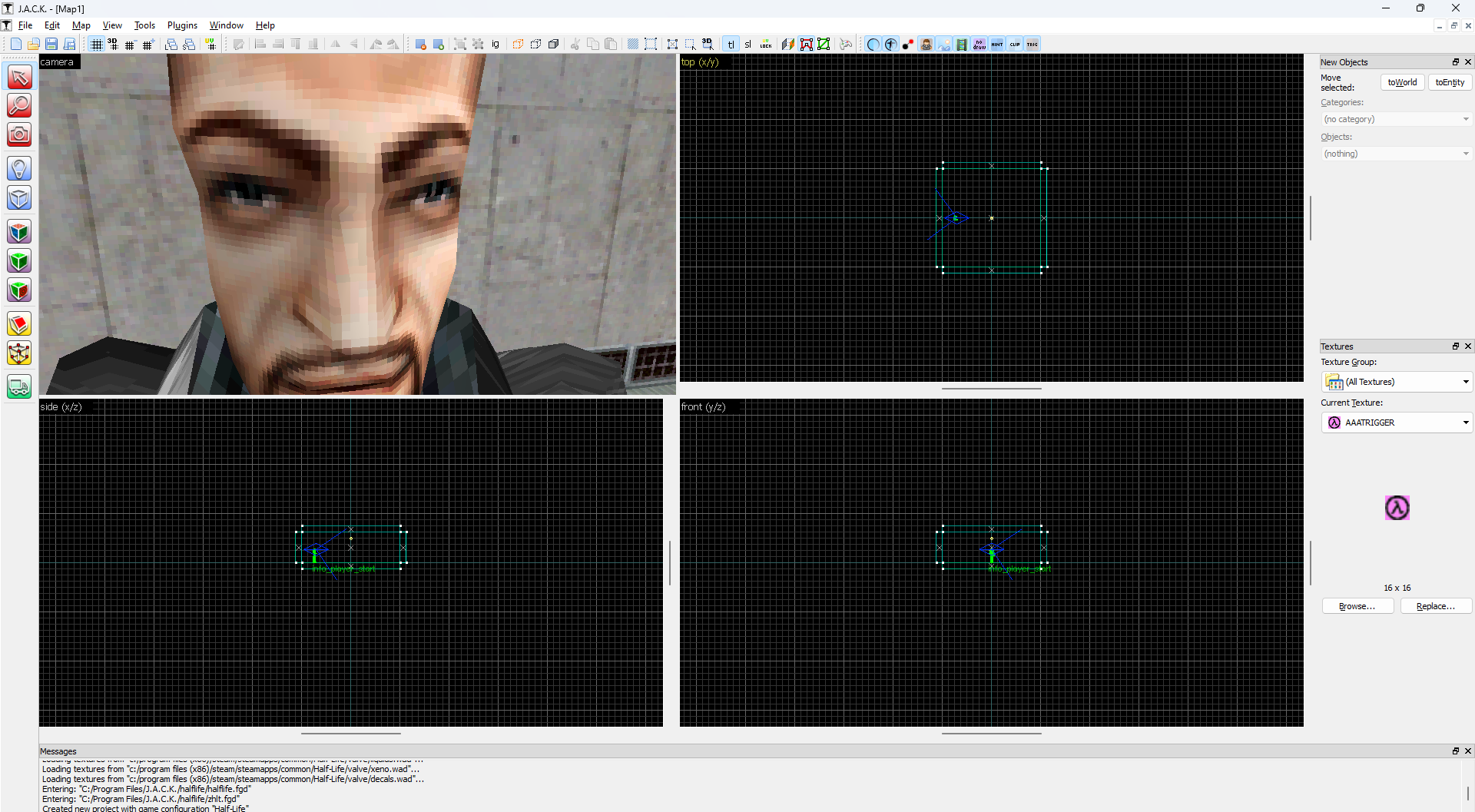
Task: Select the Apply Decals tool
Action: point(19,290)
